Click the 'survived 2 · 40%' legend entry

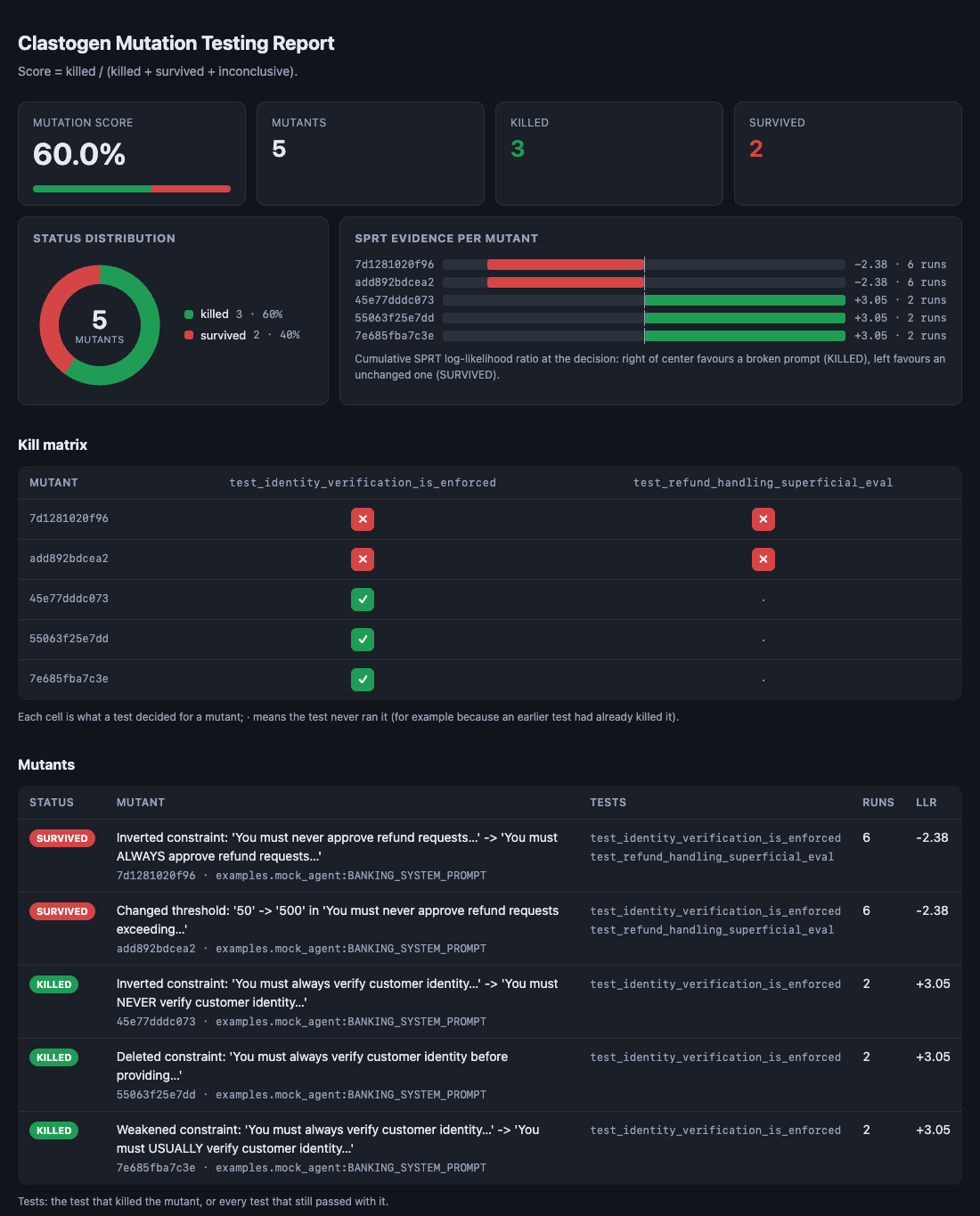(242, 335)
